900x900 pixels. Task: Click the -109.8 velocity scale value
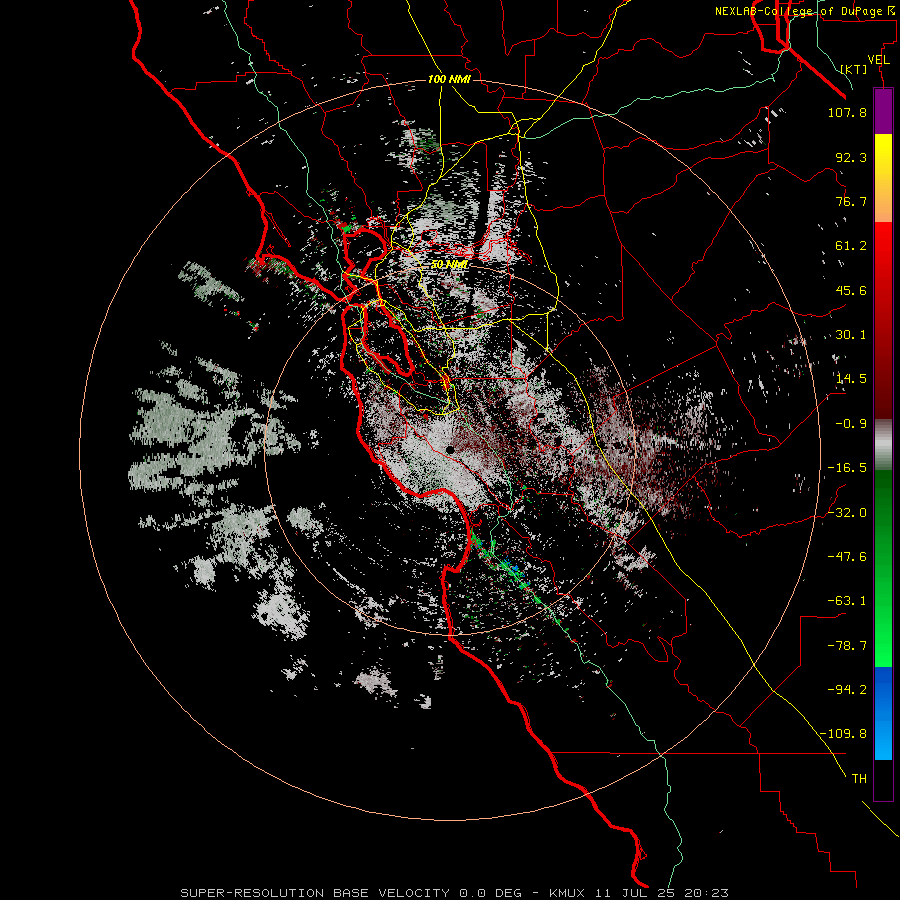coord(844,734)
